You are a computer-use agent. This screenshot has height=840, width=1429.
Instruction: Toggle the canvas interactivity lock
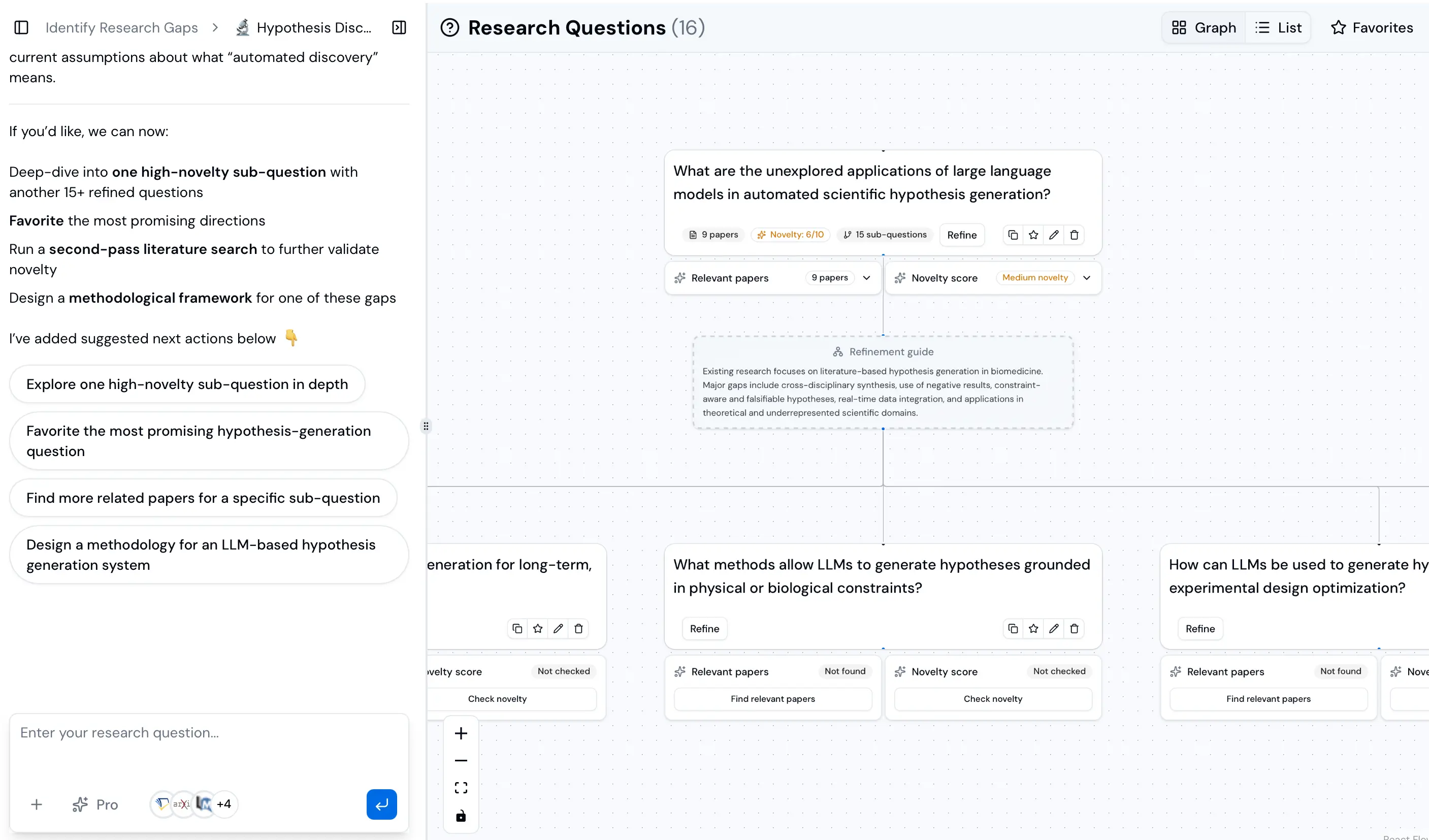point(461,816)
